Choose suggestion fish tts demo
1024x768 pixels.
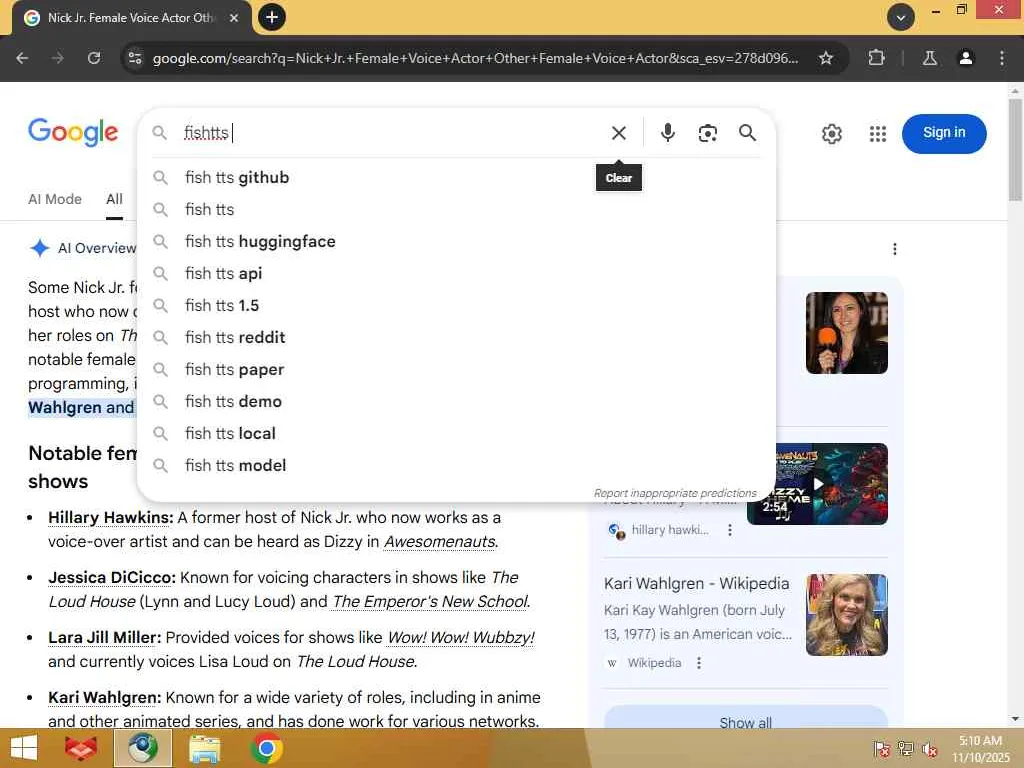pos(456,402)
